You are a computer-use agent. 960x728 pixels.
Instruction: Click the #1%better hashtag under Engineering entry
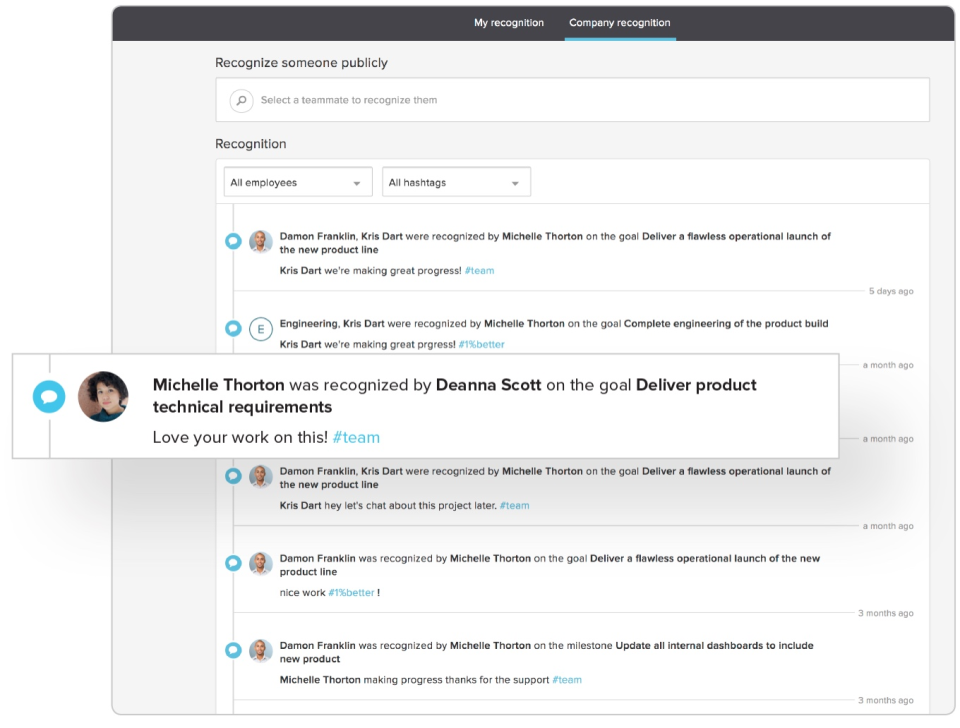(x=482, y=344)
